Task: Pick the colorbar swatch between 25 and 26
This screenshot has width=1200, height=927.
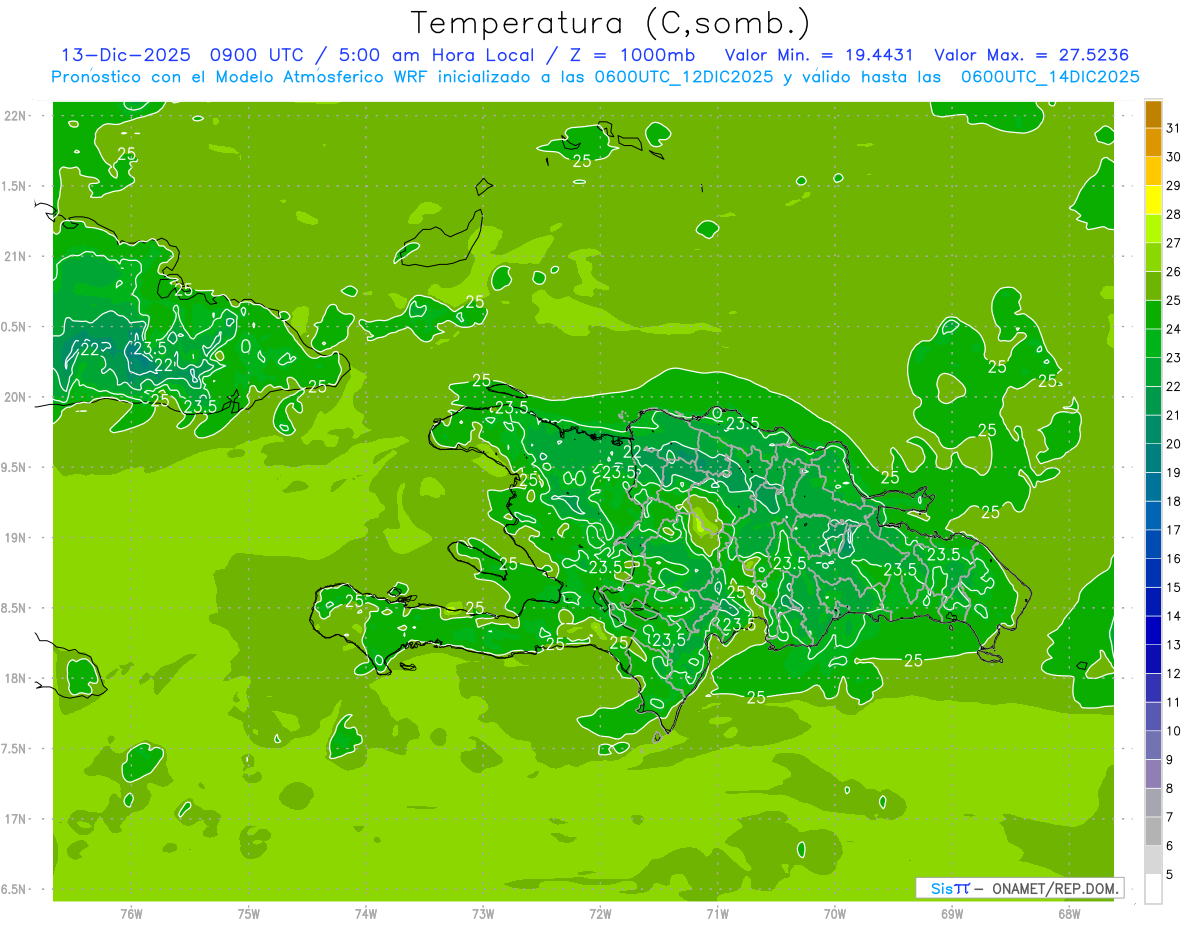Action: click(x=1153, y=286)
